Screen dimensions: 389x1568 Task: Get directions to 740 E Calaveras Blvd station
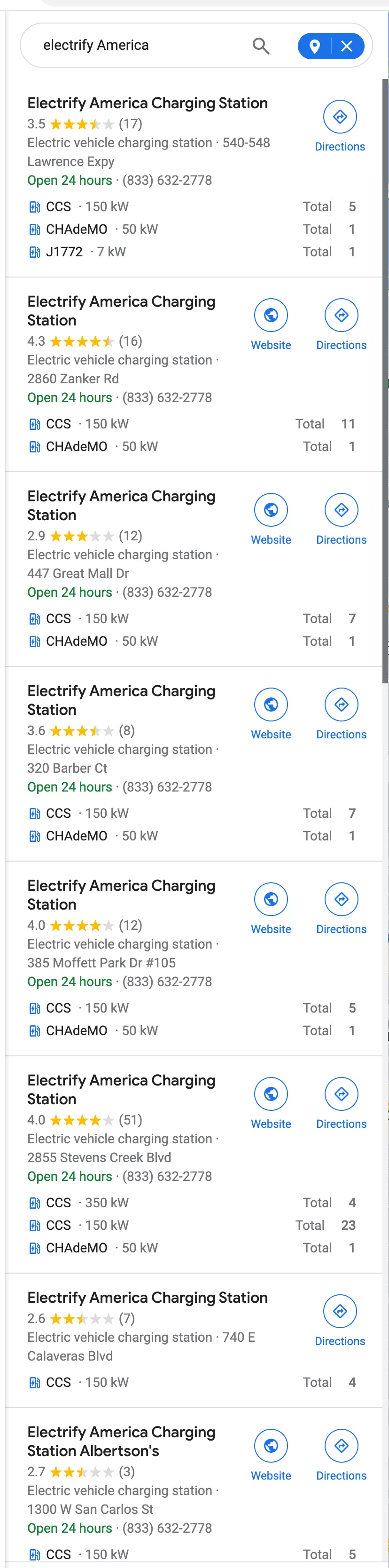(x=340, y=1322)
